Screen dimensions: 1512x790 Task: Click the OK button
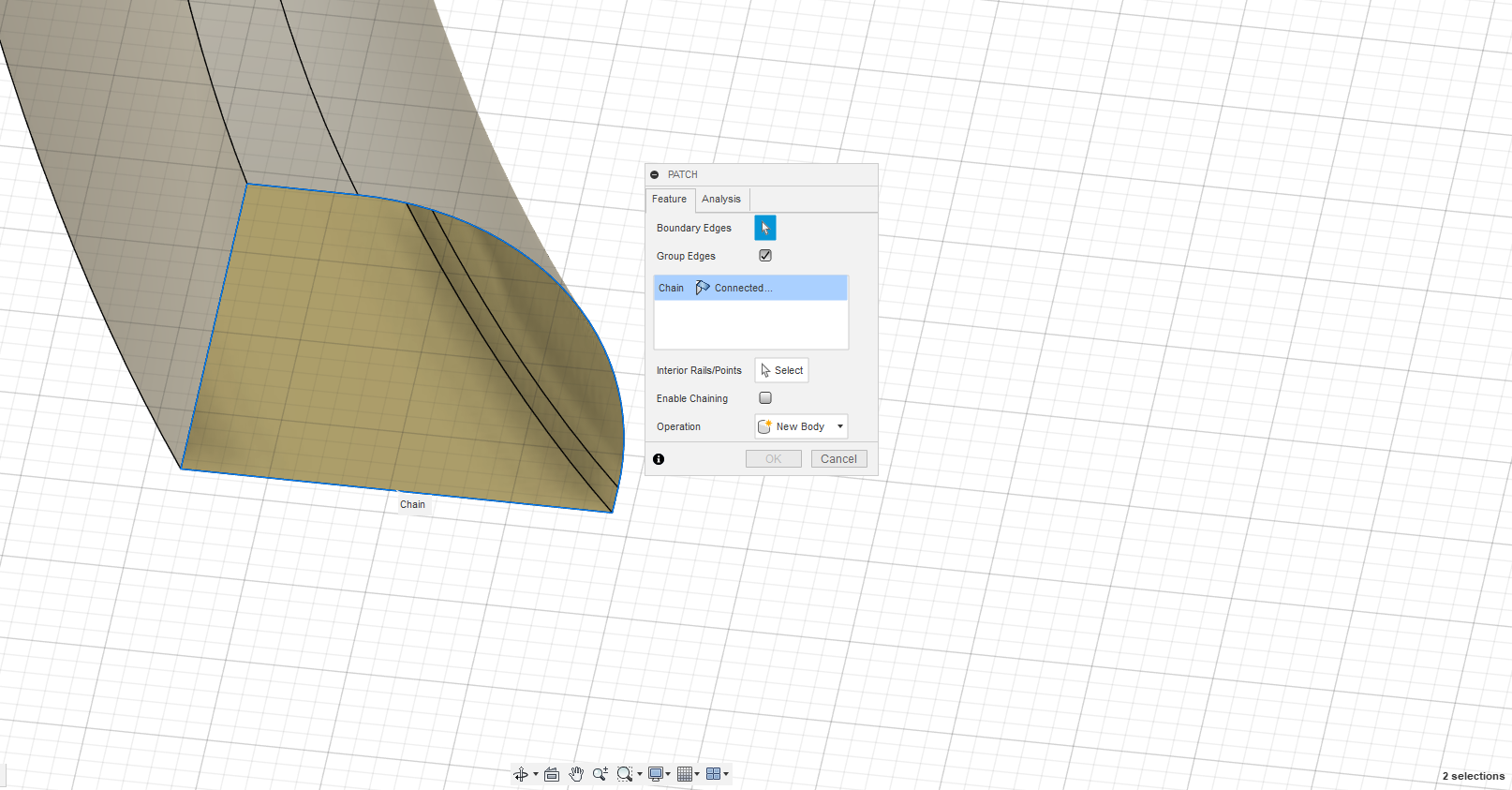(x=774, y=459)
